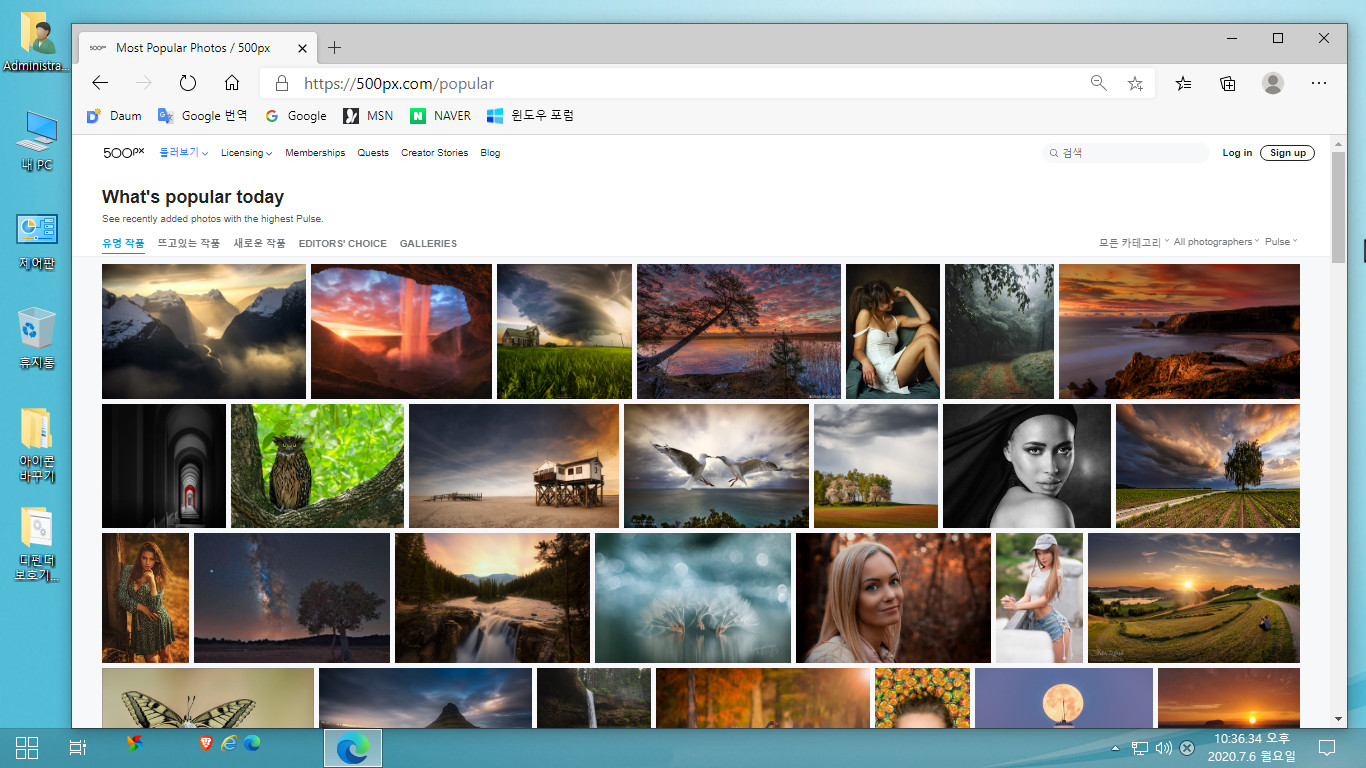The image size is (1366, 768).
Task: Click the Log in link
Action: [x=1237, y=153]
